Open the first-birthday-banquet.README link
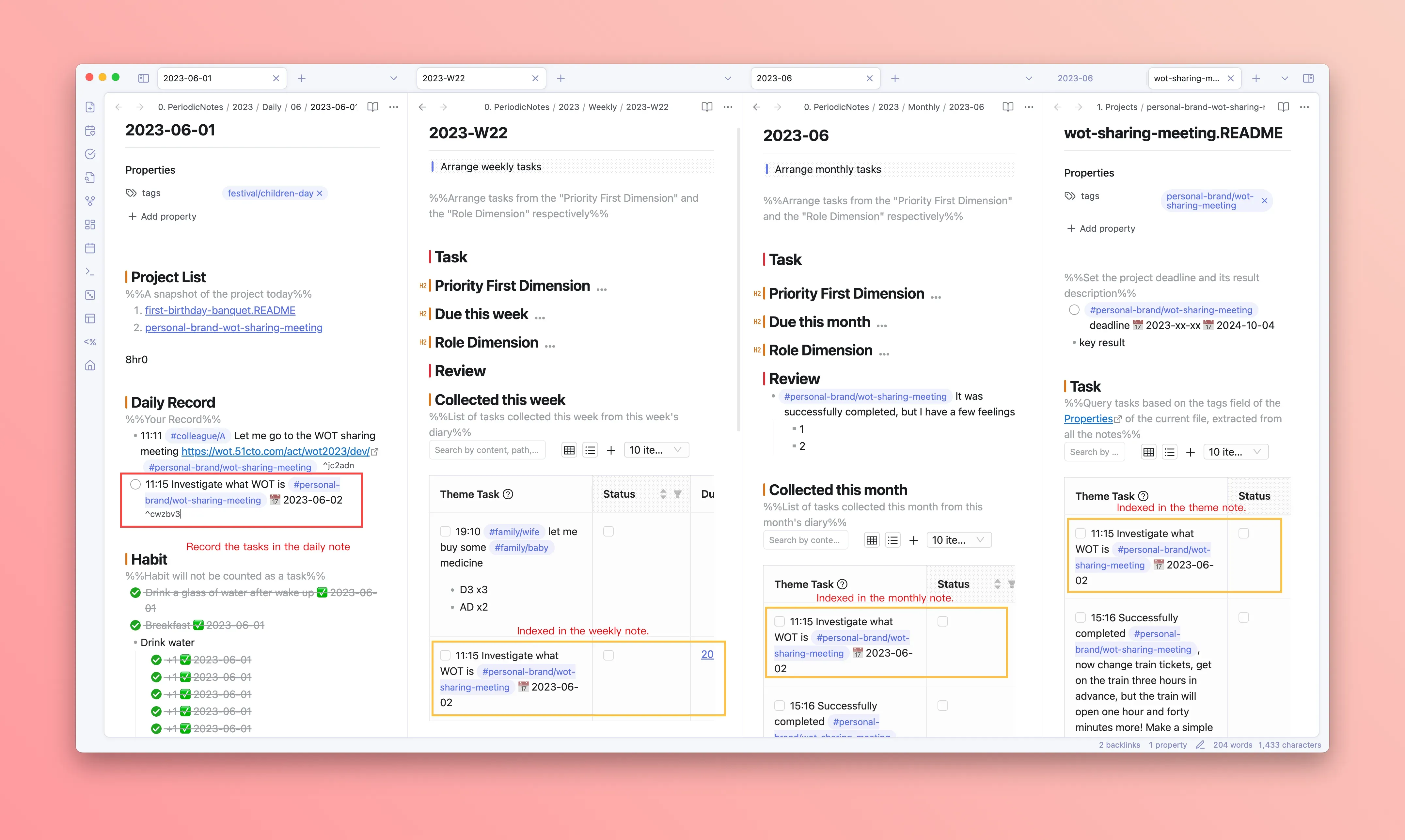Screen dimensions: 1405x840 click(x=220, y=310)
